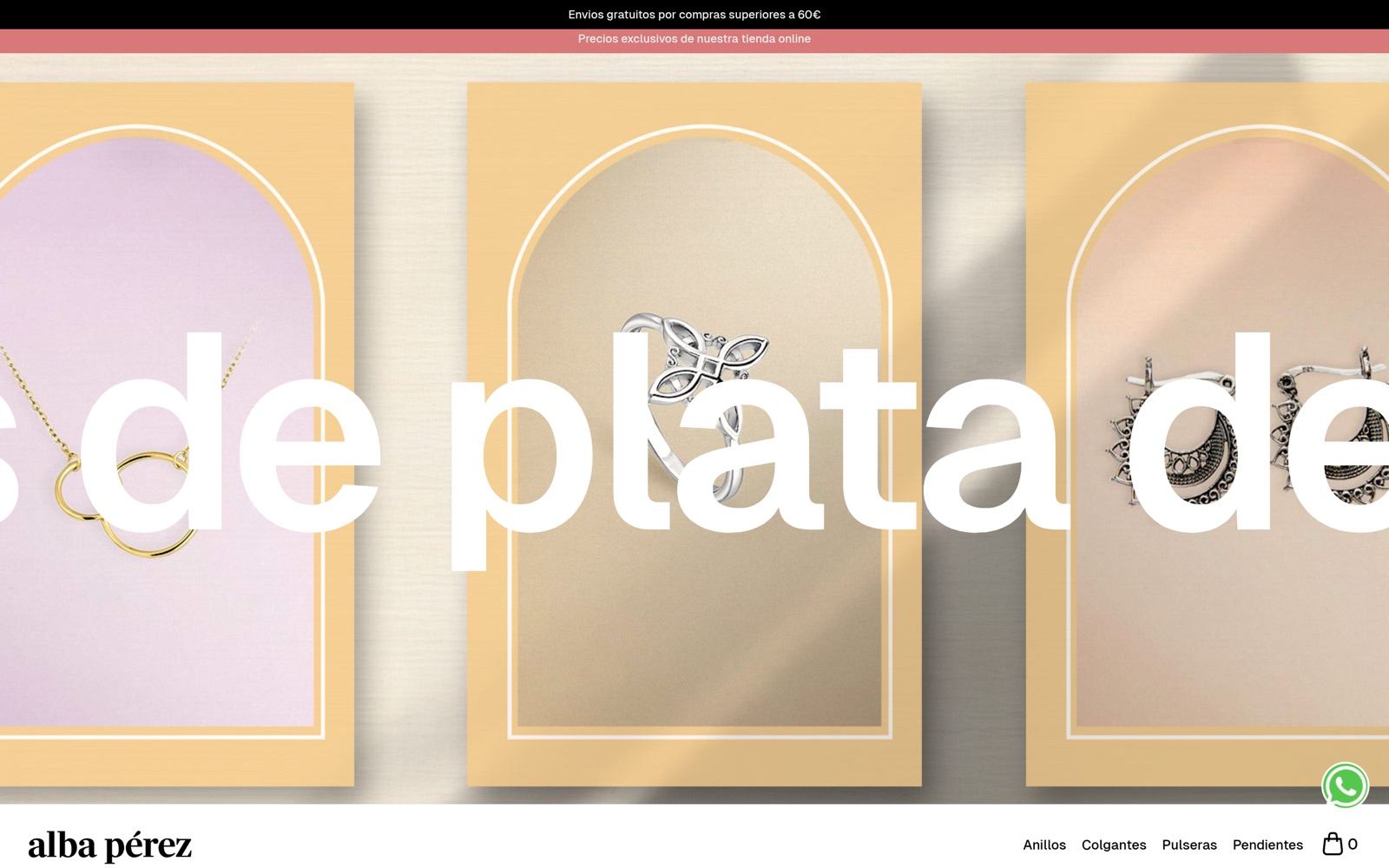This screenshot has height=868, width=1389.
Task: Select the silver hoop earrings card
Action: point(1208,434)
